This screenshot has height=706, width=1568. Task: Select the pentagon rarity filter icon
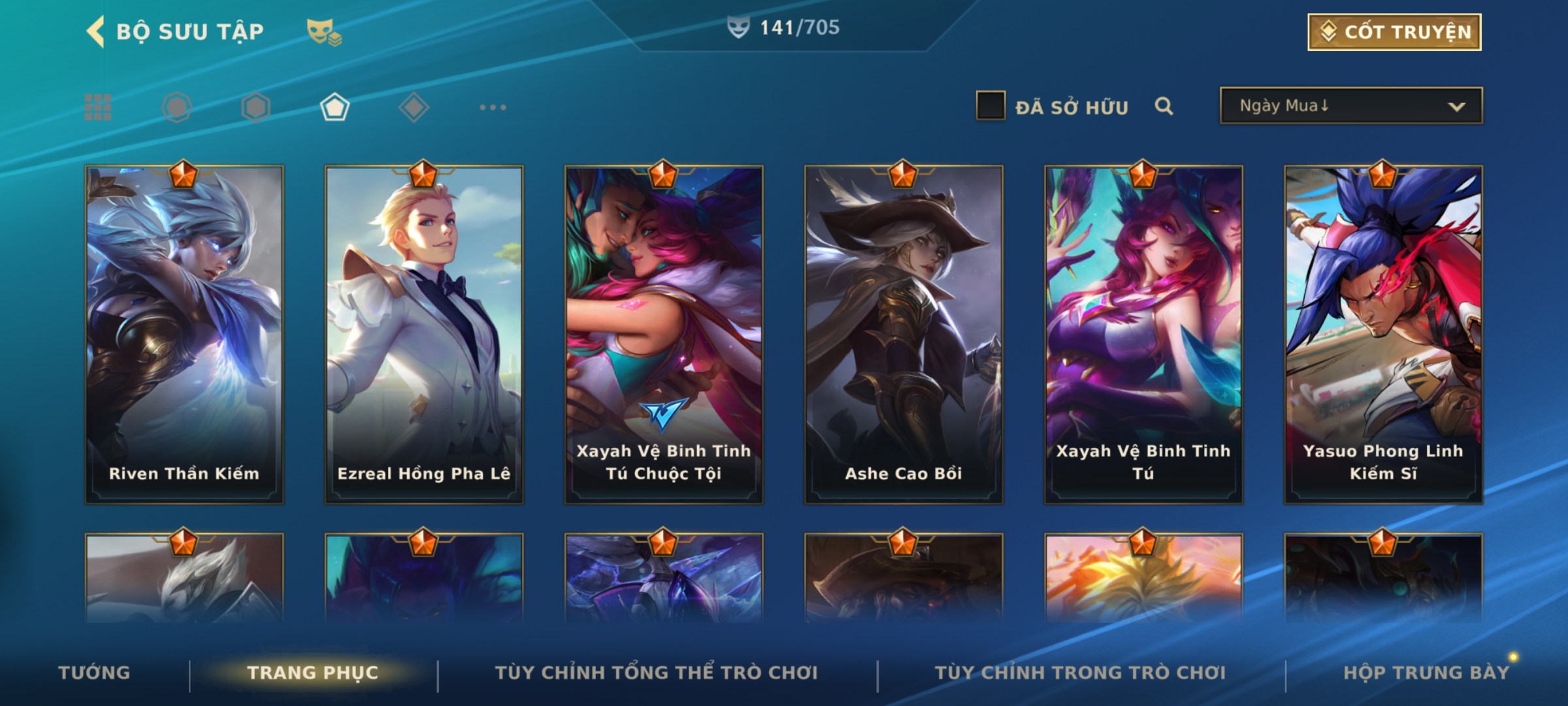point(335,107)
